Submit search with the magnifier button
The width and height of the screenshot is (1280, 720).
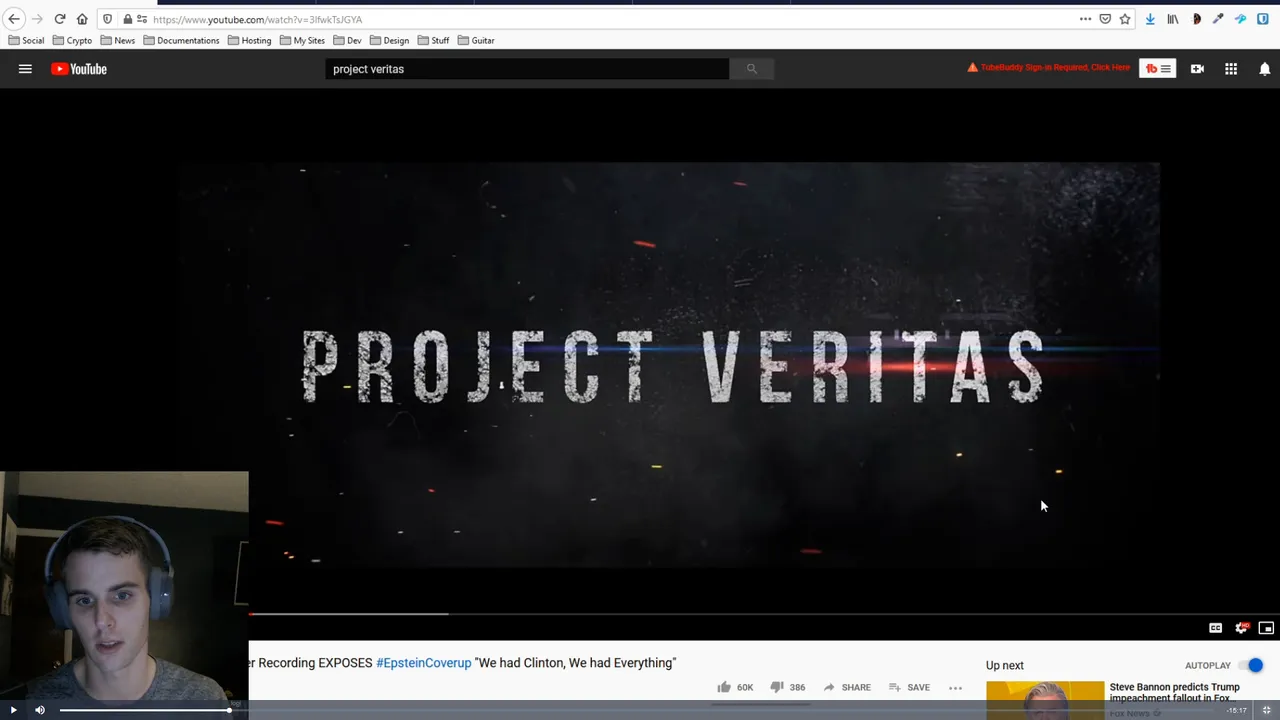(751, 69)
